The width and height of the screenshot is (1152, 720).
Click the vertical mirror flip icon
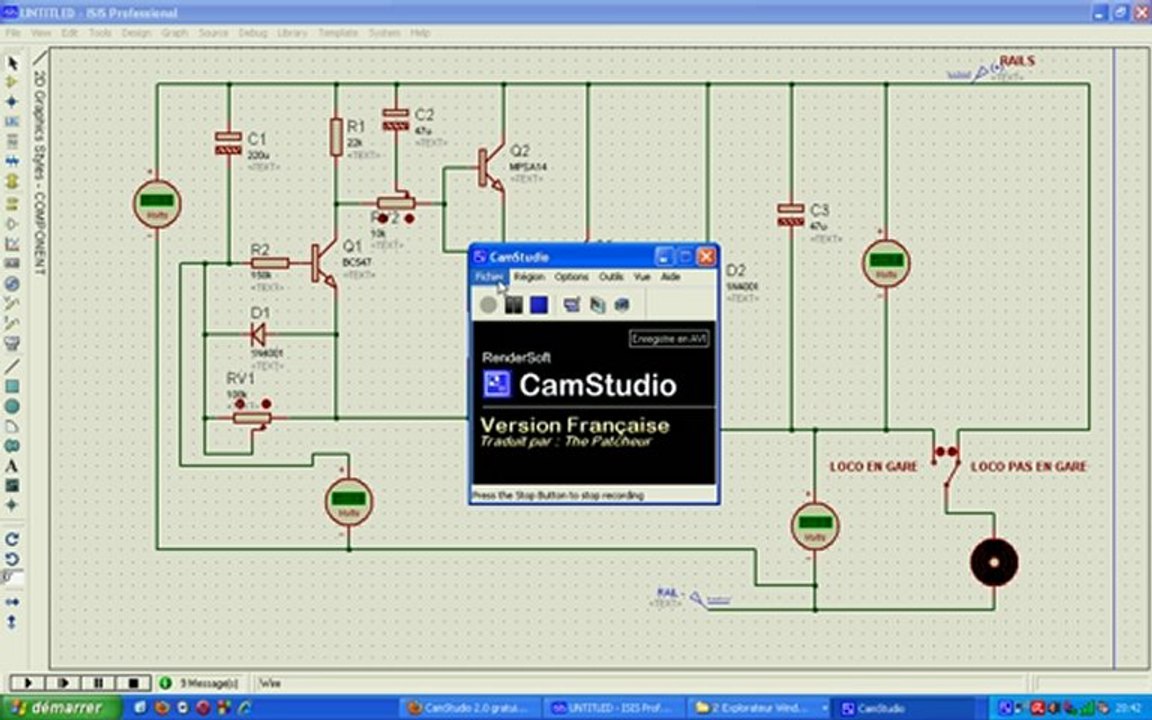pyautogui.click(x=12, y=622)
